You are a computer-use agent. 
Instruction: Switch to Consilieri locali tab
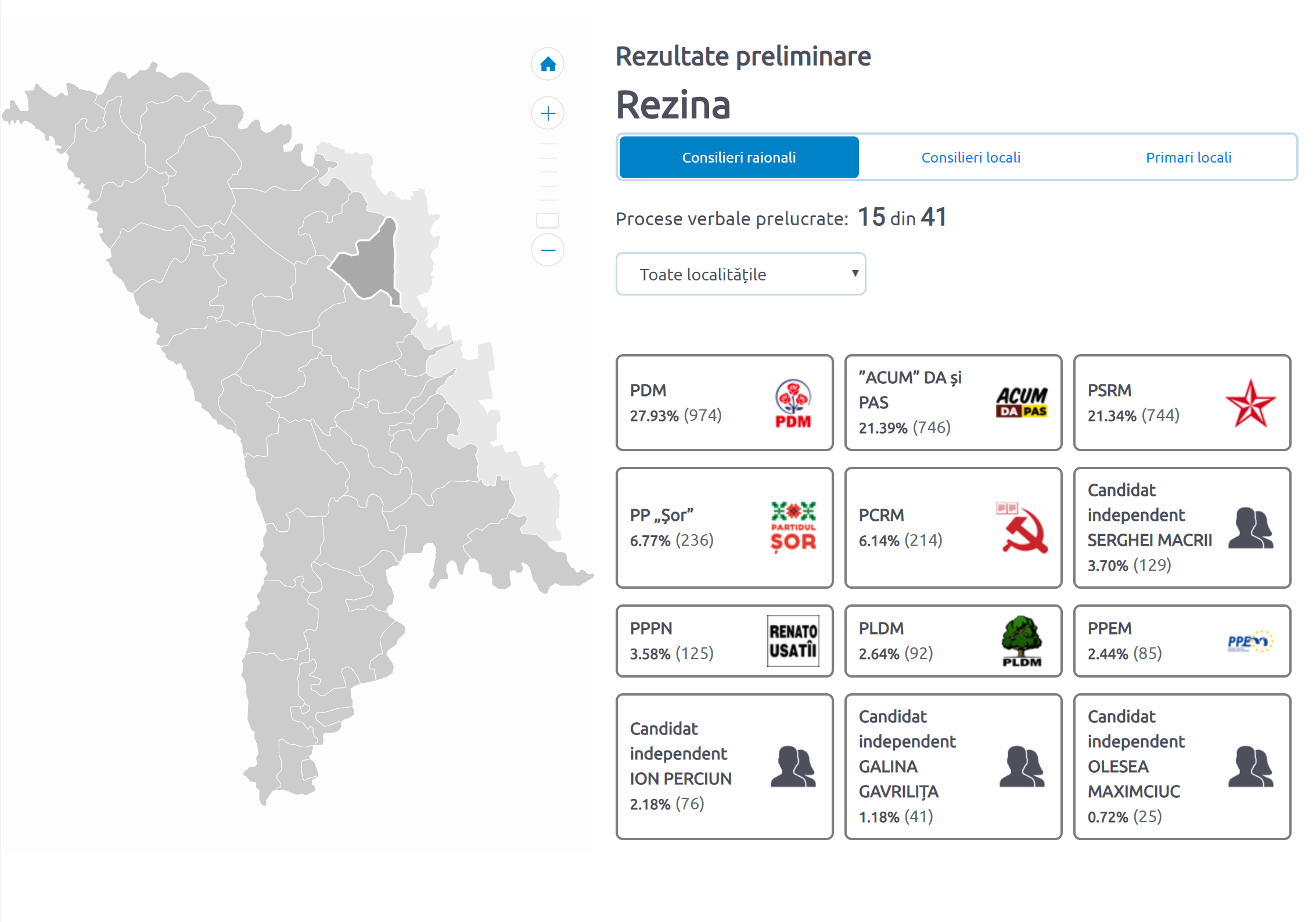pos(970,157)
